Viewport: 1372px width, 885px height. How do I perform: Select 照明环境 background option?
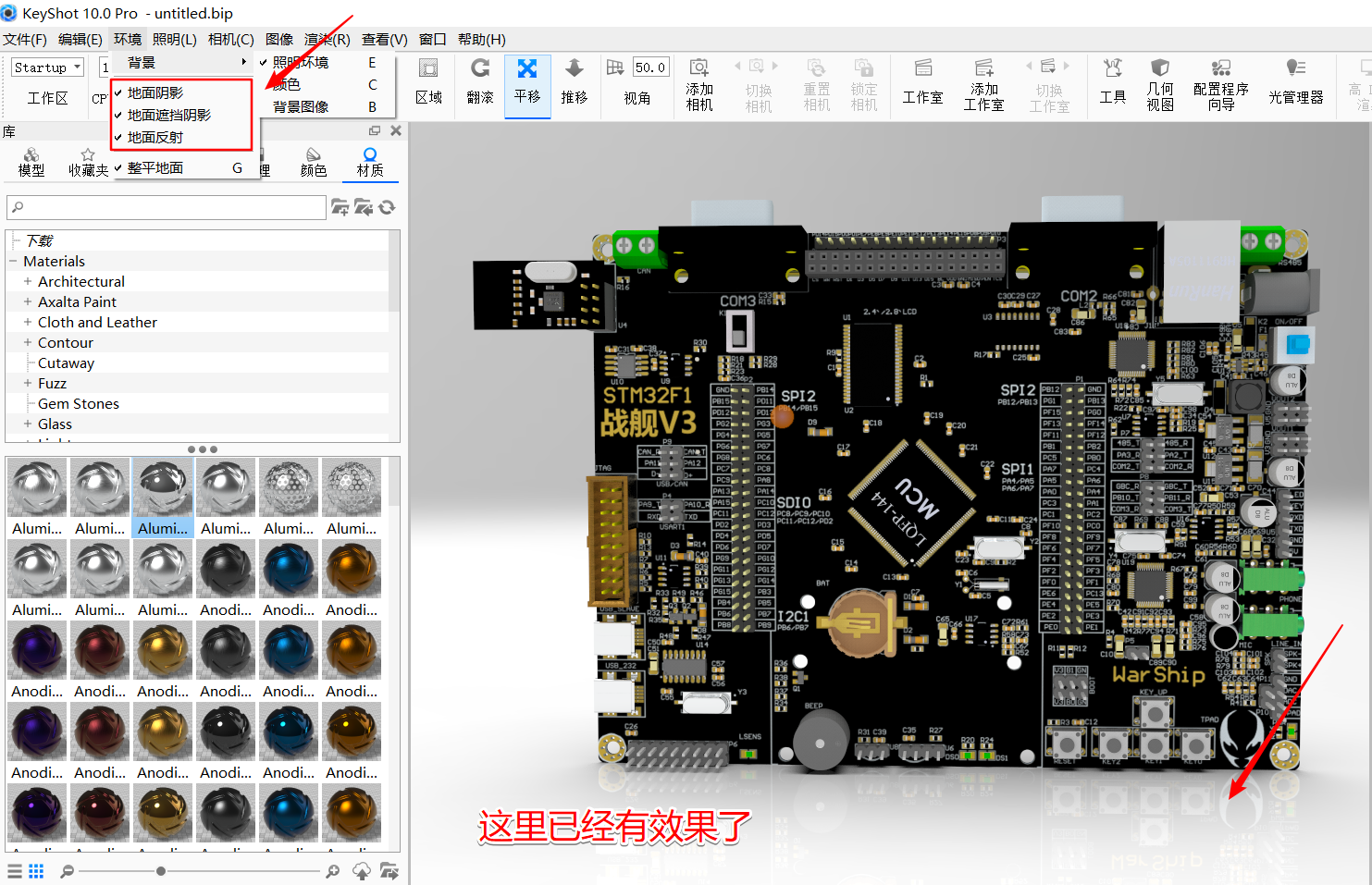click(x=325, y=63)
